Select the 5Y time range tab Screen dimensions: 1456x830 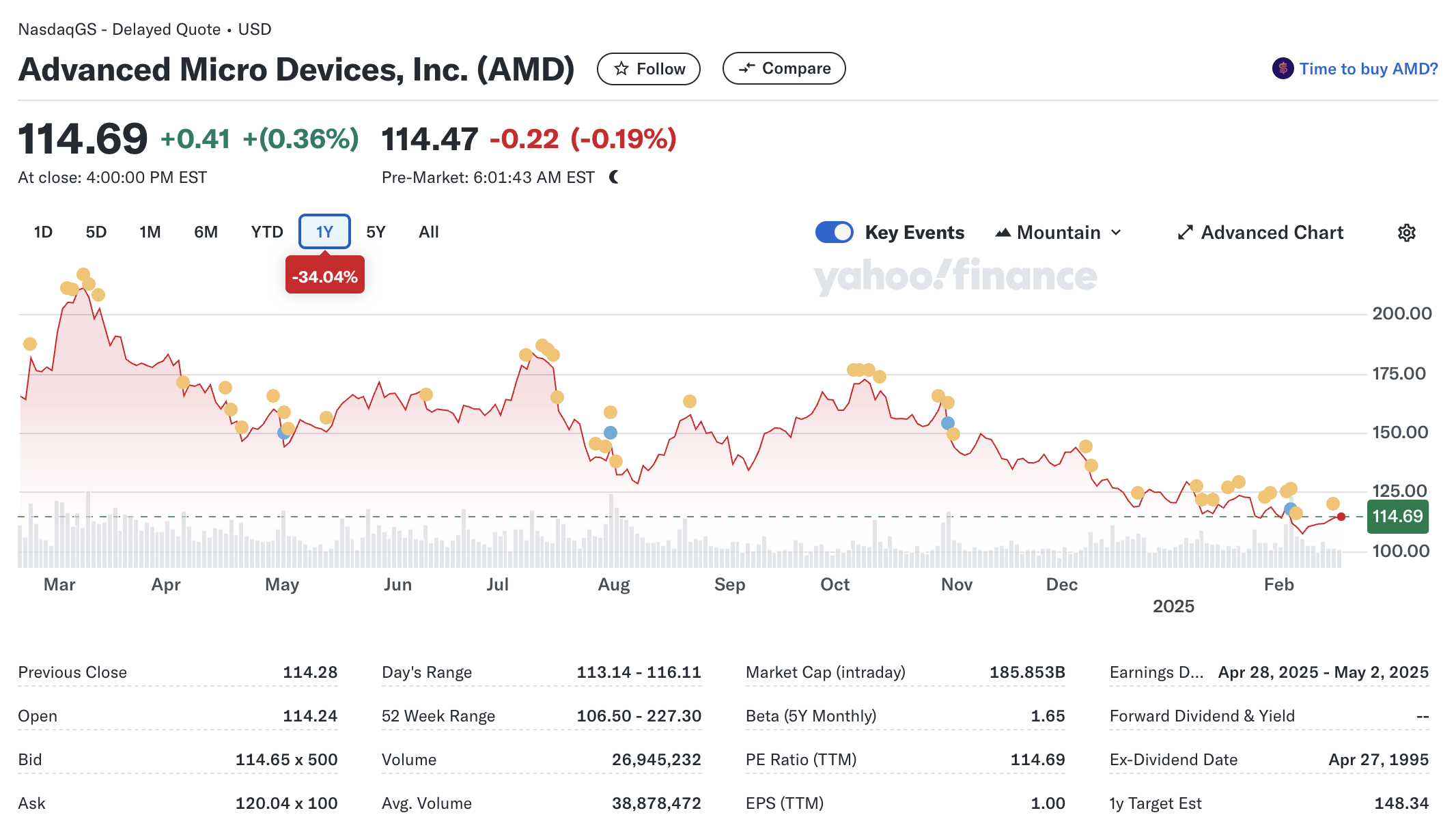(x=376, y=232)
